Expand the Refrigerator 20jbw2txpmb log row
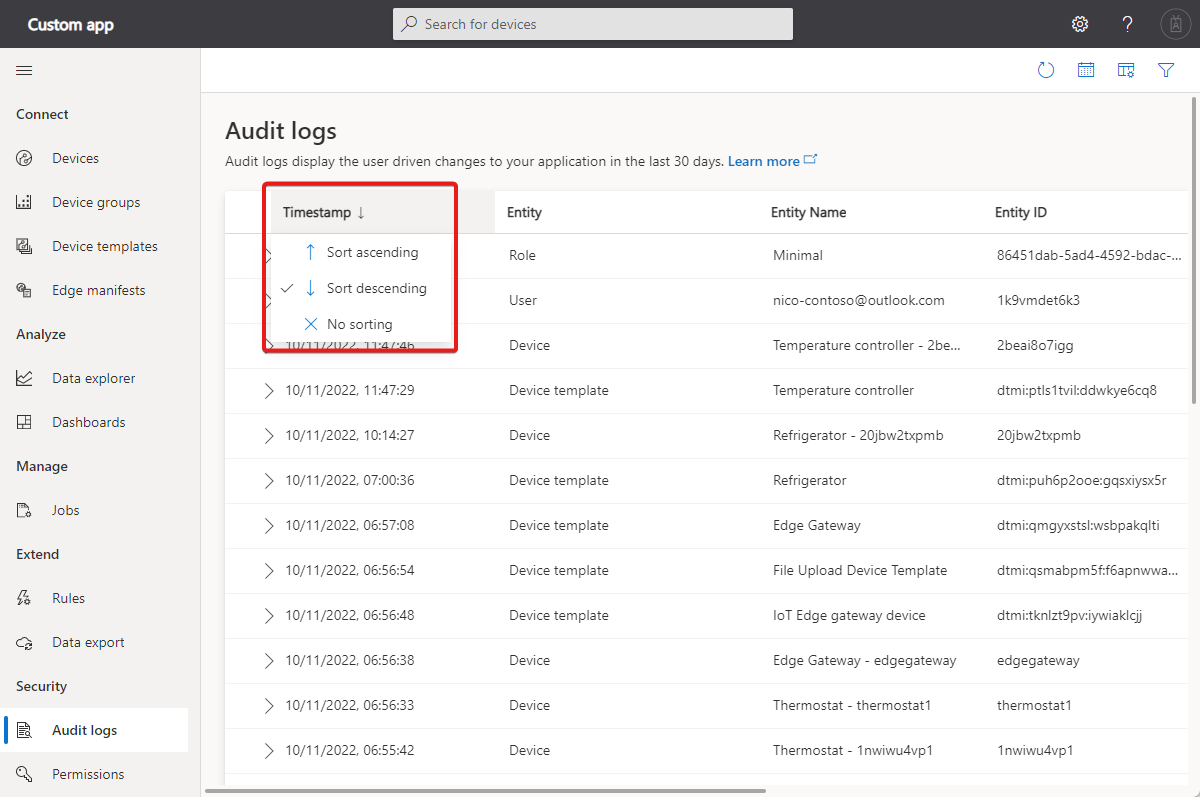 click(268, 435)
